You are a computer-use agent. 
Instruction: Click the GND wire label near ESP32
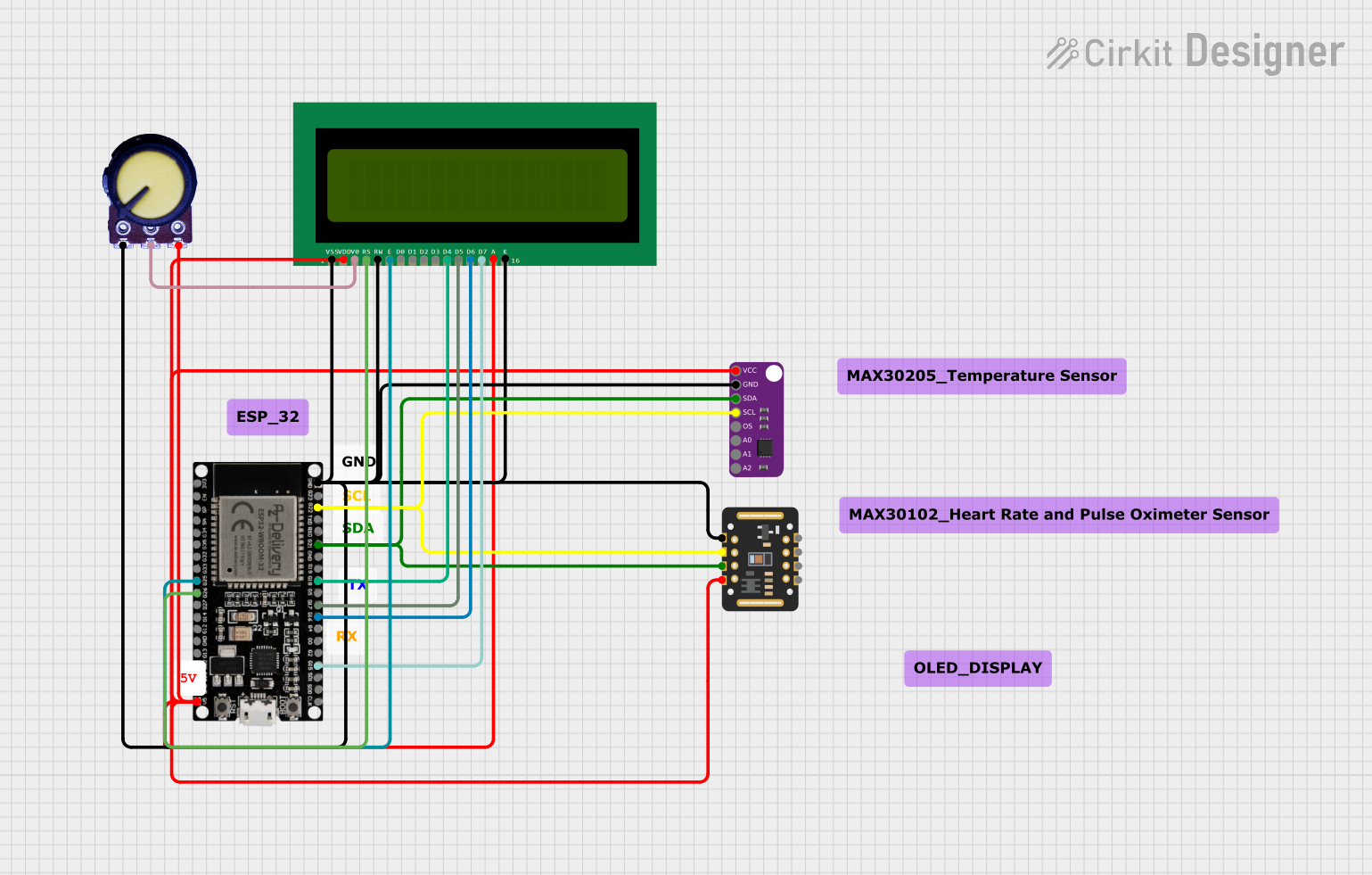point(358,461)
